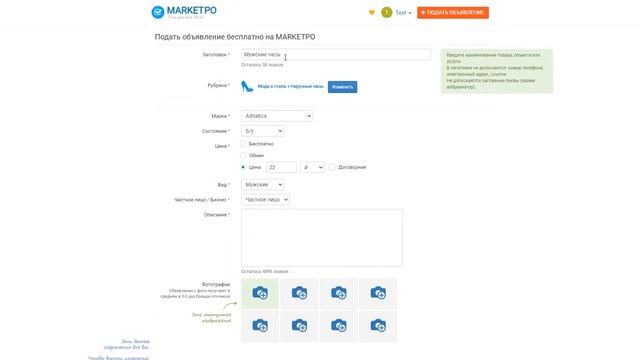Click the high-heel shoe category icon

247,87
